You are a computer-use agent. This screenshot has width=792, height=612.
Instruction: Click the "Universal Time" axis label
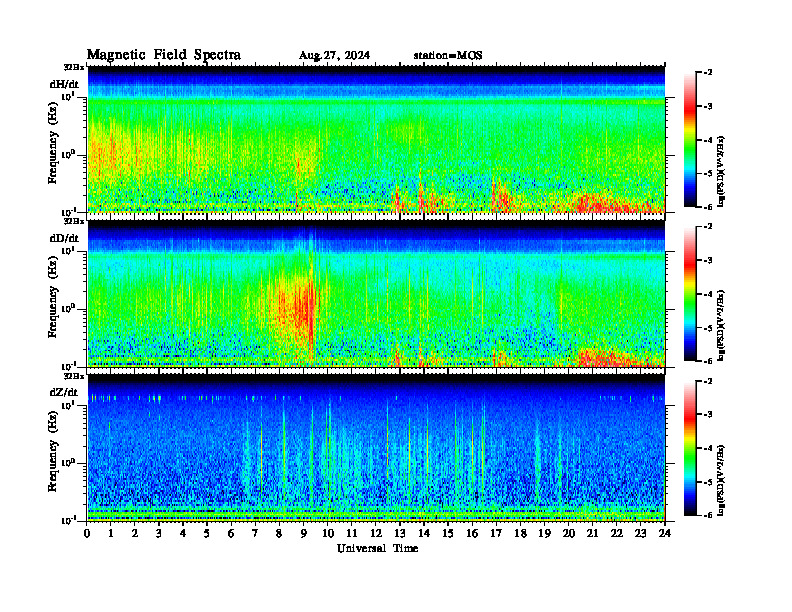point(377,548)
